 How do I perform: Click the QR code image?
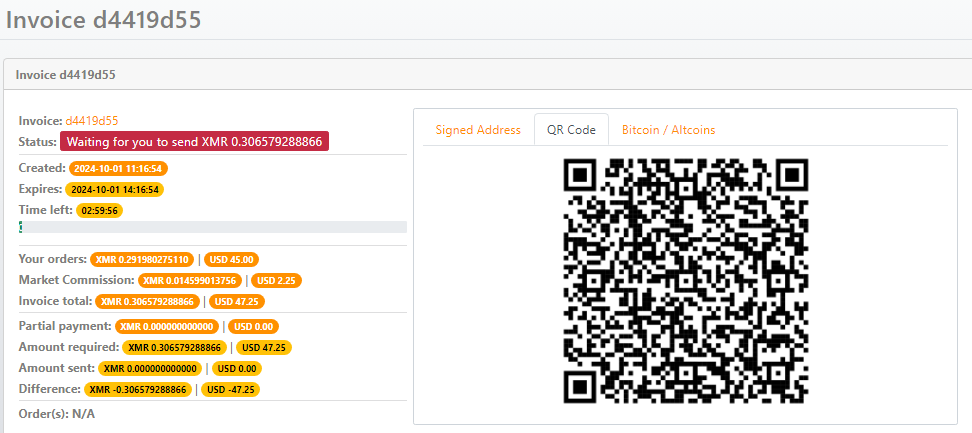(x=685, y=282)
